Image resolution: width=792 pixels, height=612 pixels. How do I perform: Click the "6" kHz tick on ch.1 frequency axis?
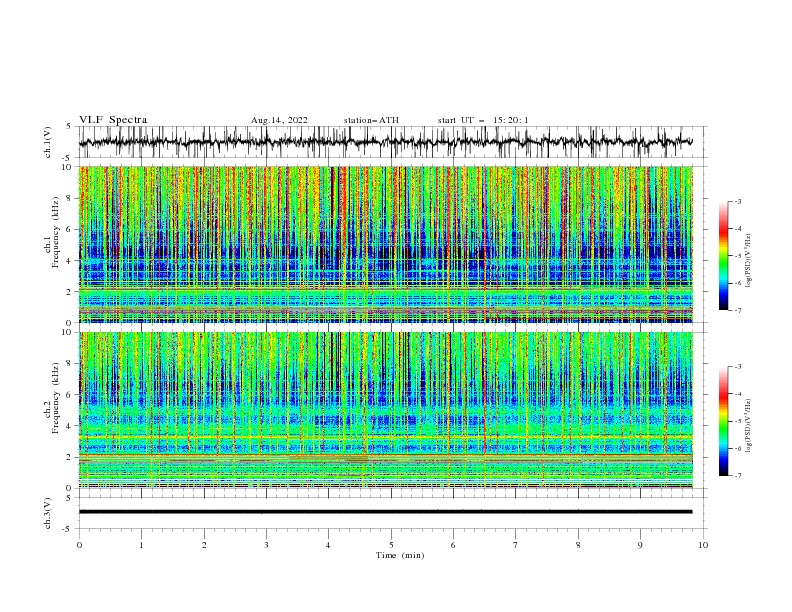tap(71, 229)
